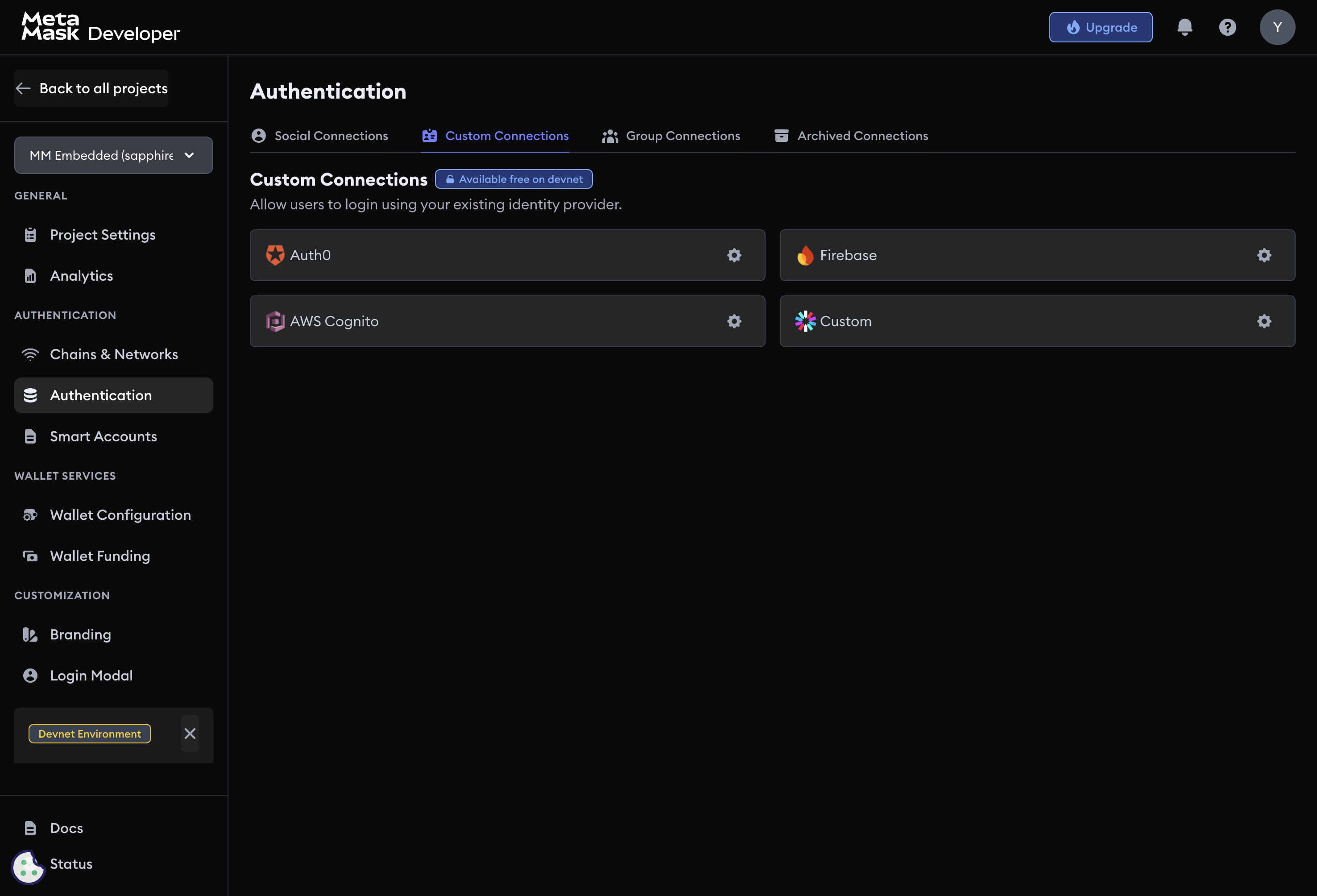Click the Chains & Networks wifi icon
The width and height of the screenshot is (1317, 896).
pos(30,354)
